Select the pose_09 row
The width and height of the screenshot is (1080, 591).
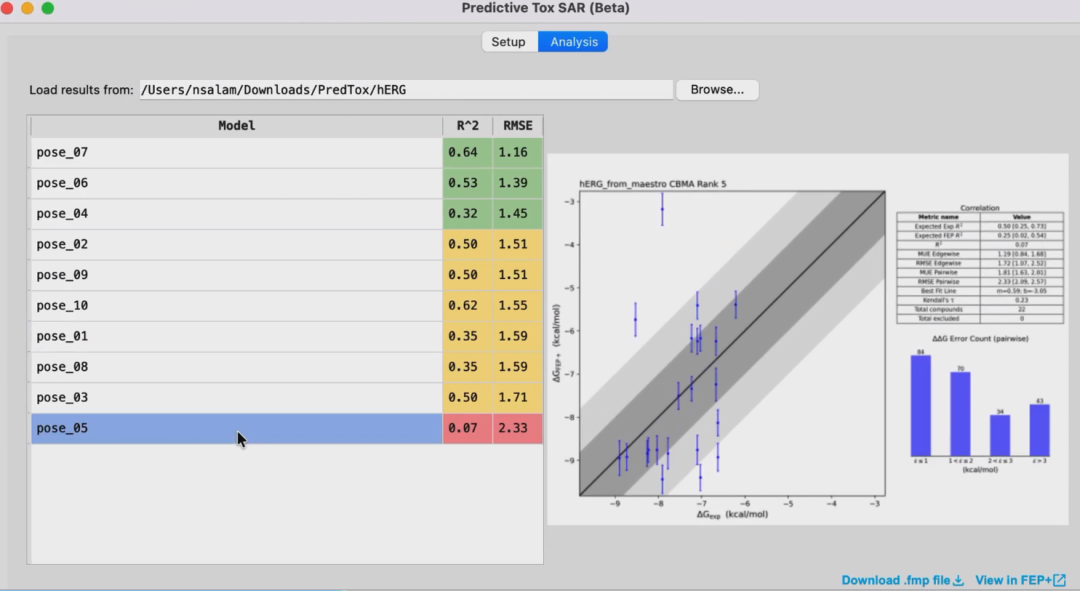pyautogui.click(x=287, y=275)
